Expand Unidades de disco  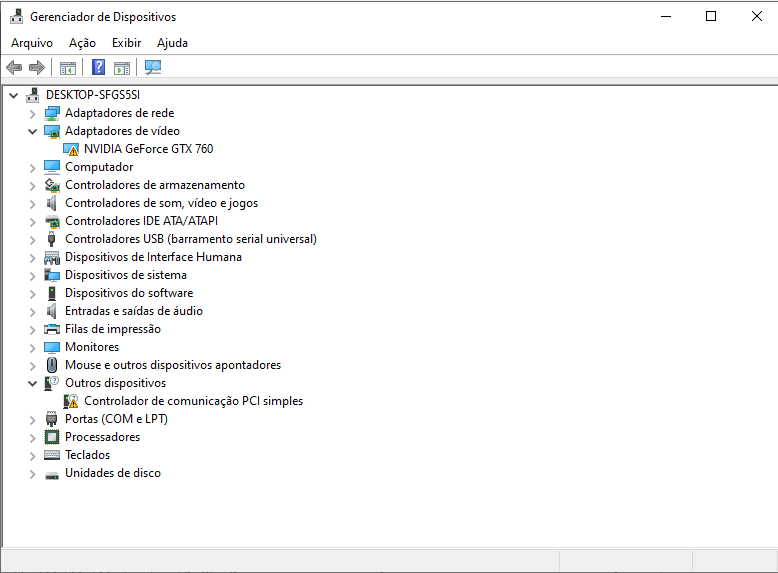33,474
